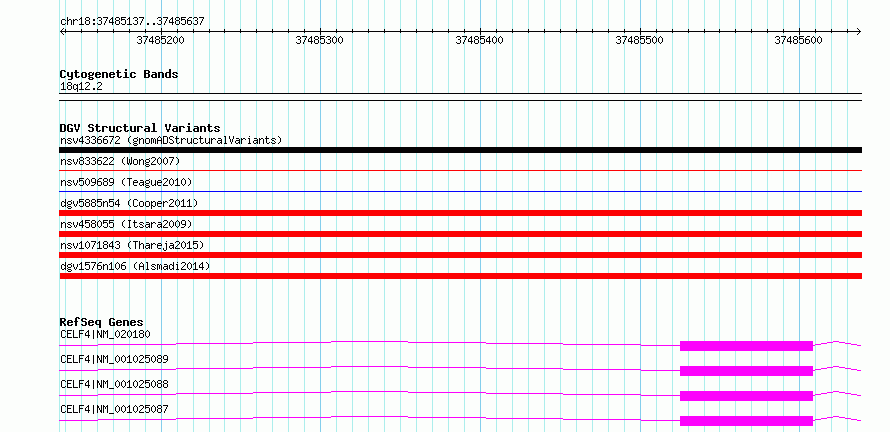Click the magenta exon of CELF4|NM_001025089
Image resolution: width=890 pixels, height=432 pixels.
tap(746, 371)
